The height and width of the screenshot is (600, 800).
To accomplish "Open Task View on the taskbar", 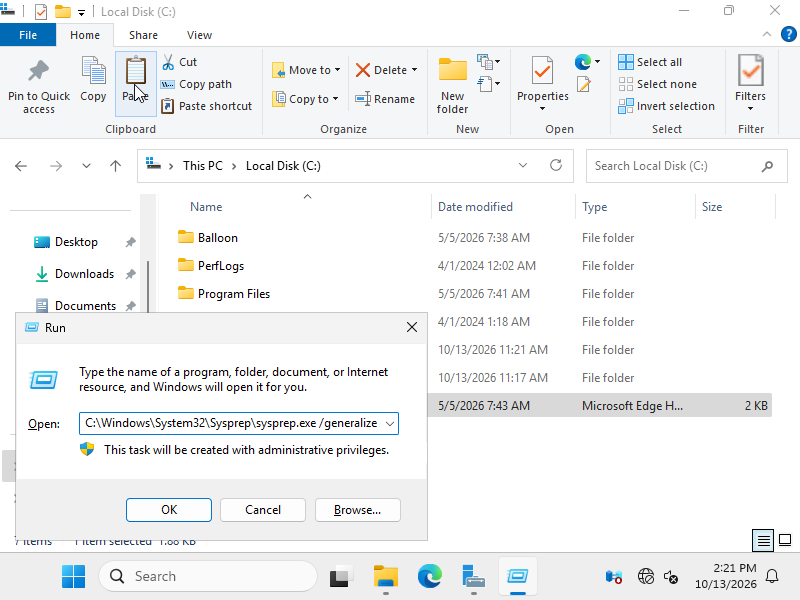I will click(341, 577).
